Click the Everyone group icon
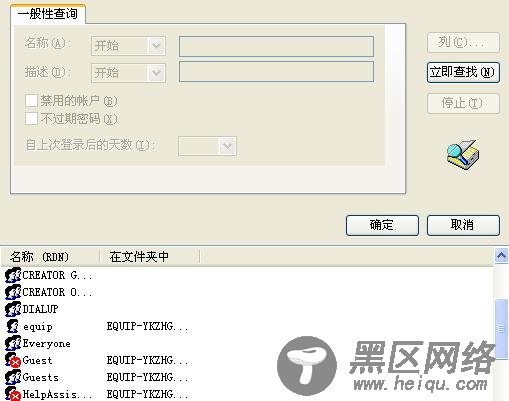 [x=13, y=343]
